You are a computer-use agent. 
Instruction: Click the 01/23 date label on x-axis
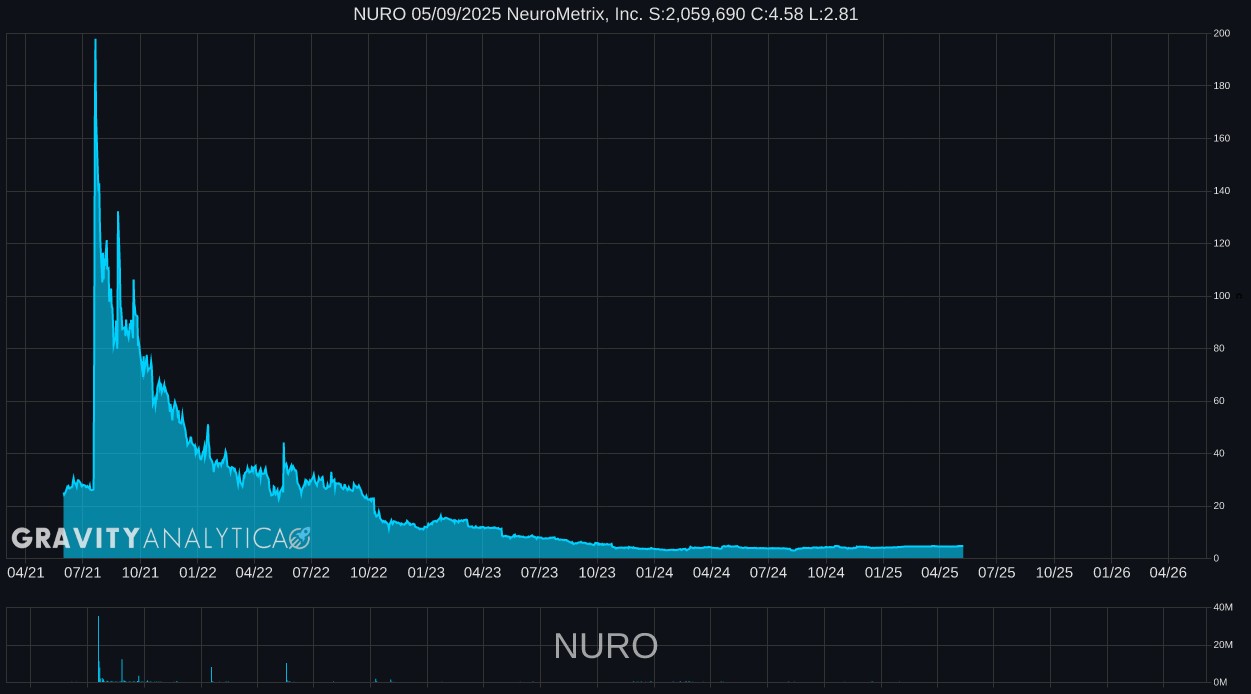[426, 573]
